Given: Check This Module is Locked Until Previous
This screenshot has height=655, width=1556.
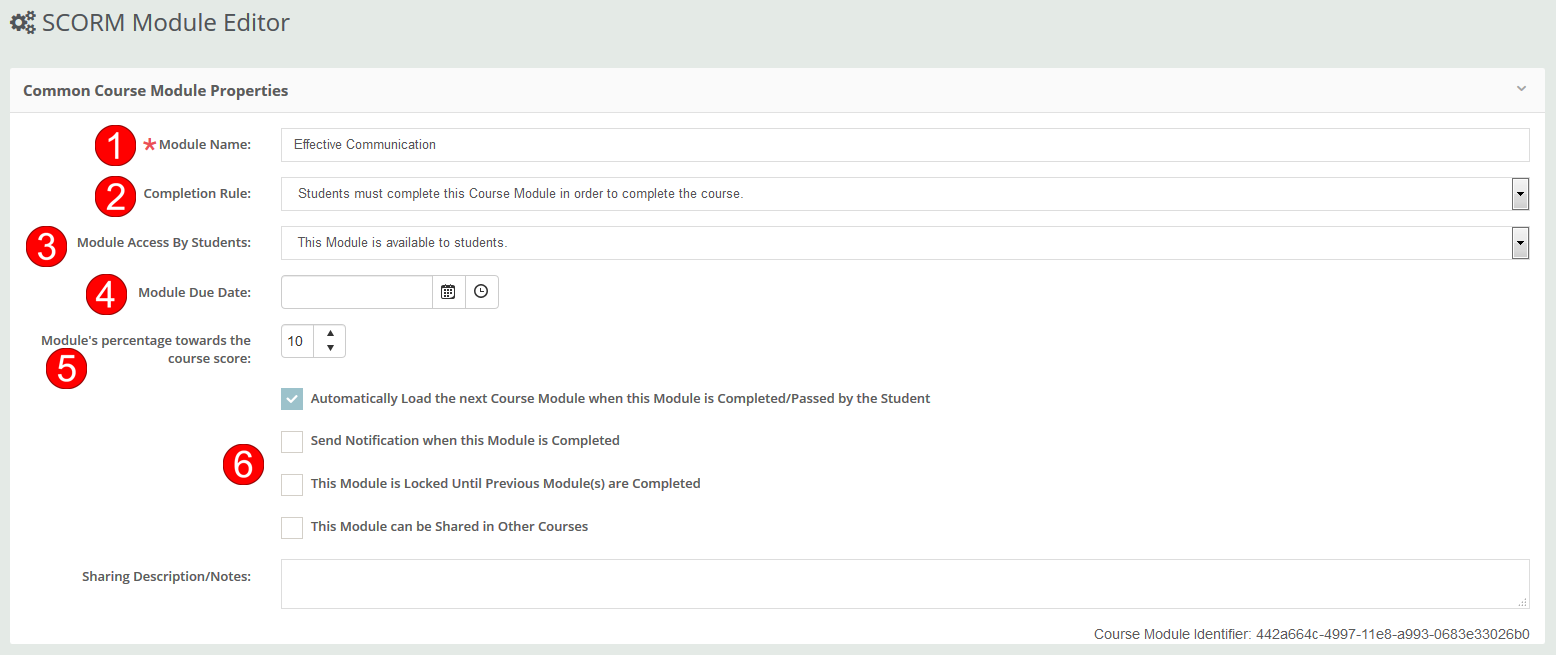Looking at the screenshot, I should click(x=292, y=484).
